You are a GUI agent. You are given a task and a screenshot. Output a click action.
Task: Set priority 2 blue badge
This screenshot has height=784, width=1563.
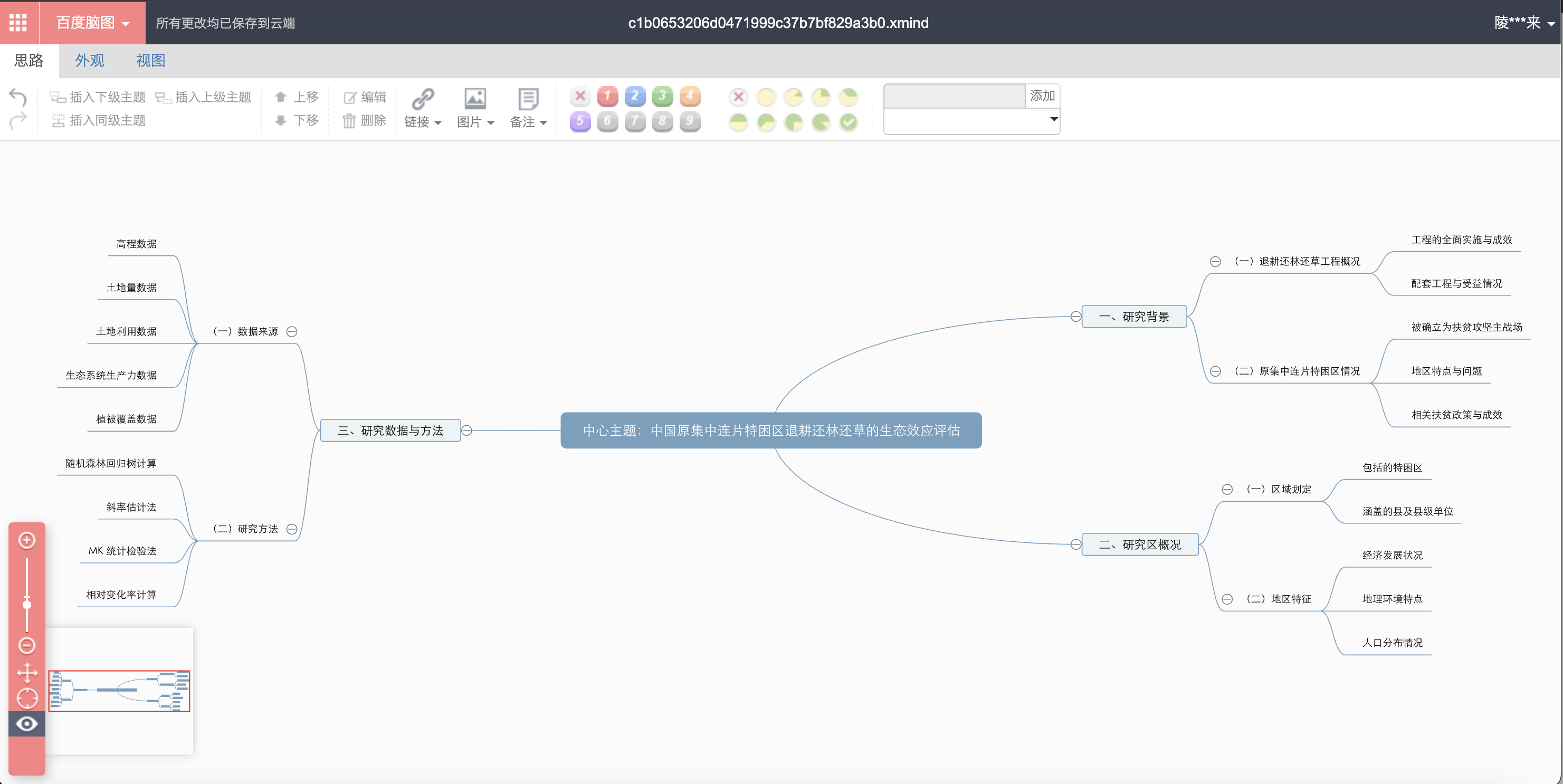pyautogui.click(x=635, y=96)
